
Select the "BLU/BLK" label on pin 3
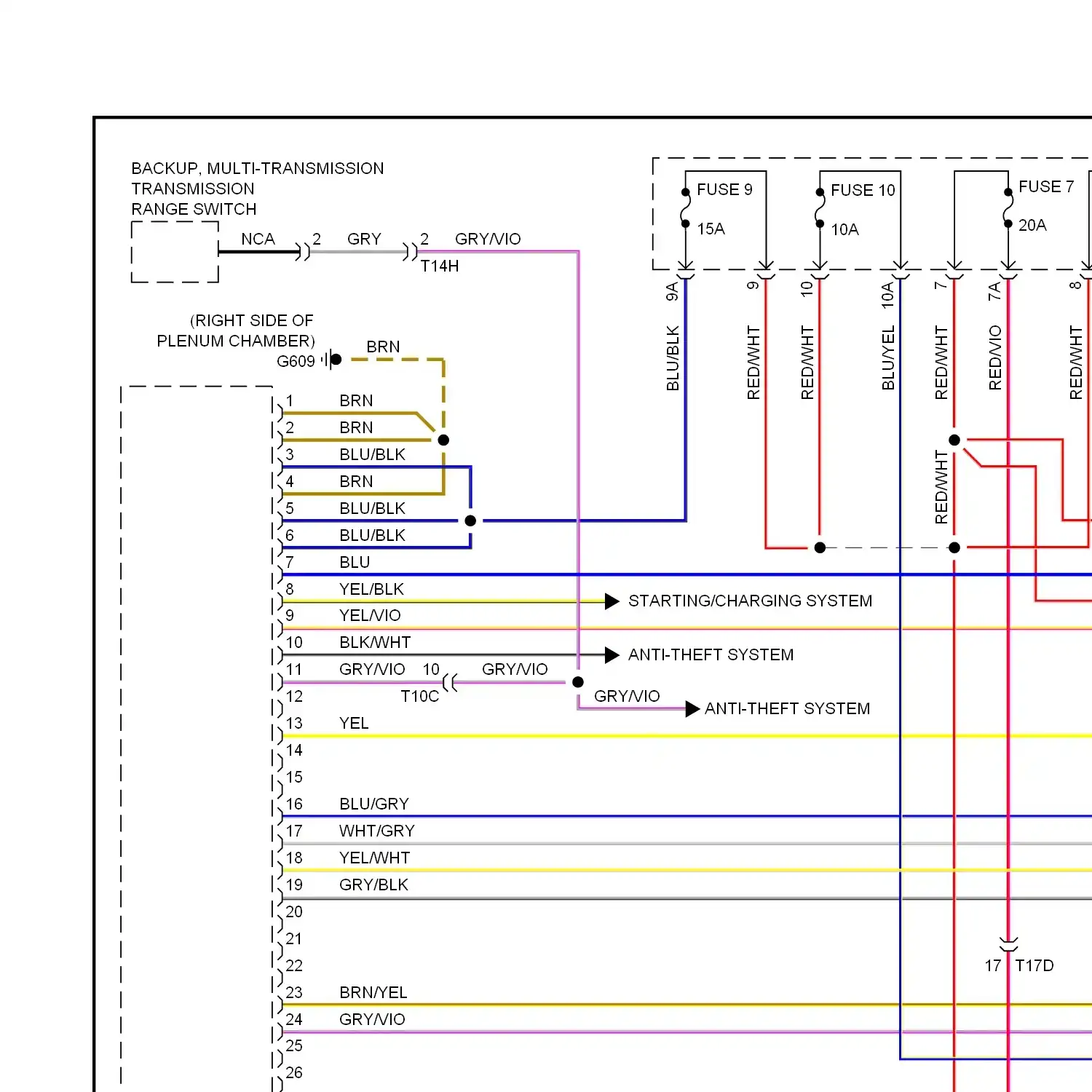372,454
